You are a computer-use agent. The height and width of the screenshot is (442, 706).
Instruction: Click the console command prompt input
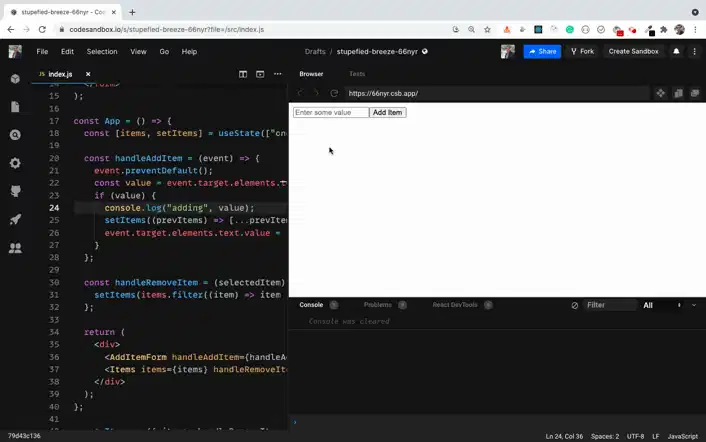point(498,422)
